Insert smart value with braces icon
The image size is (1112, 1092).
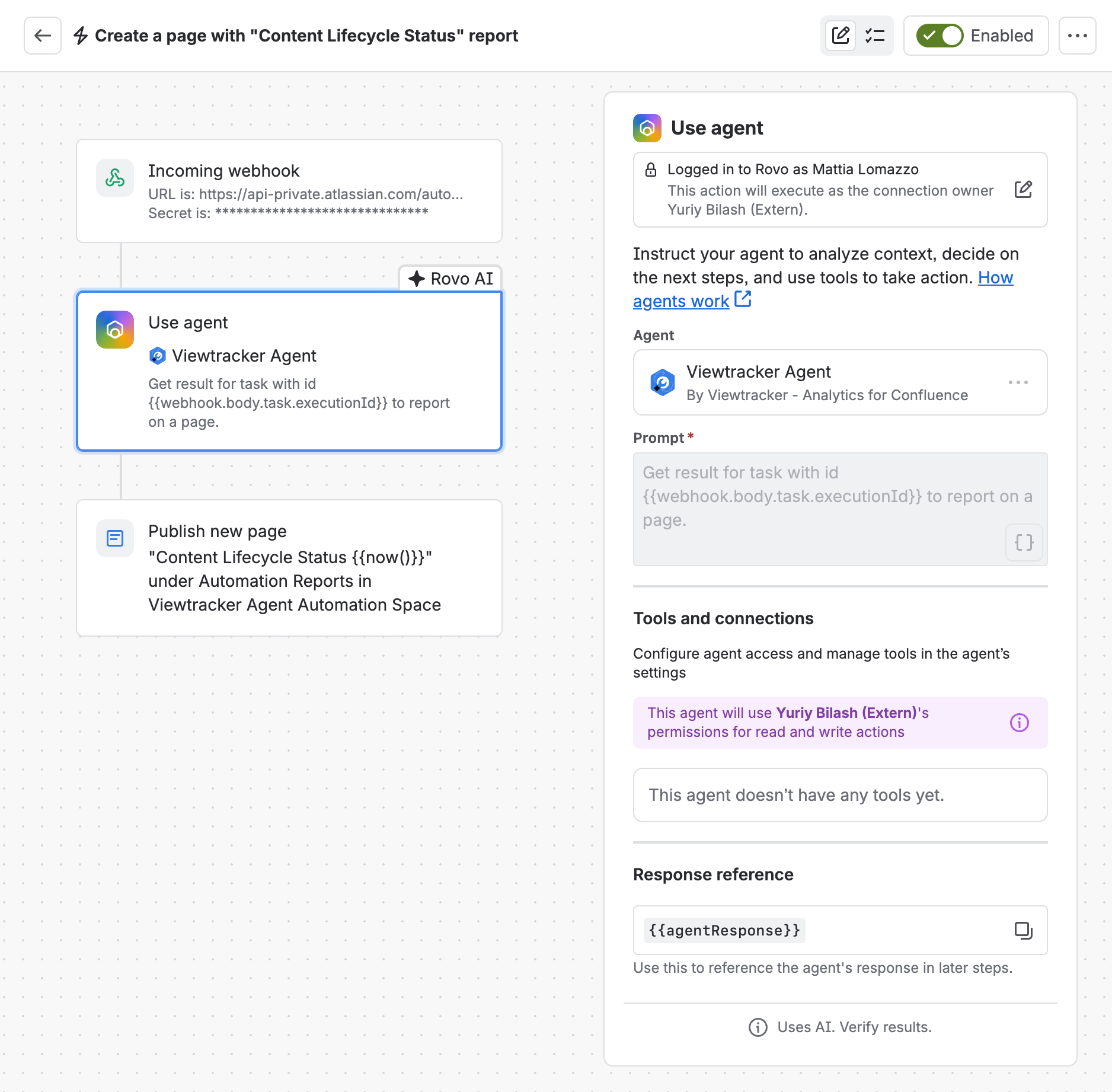coord(1024,542)
